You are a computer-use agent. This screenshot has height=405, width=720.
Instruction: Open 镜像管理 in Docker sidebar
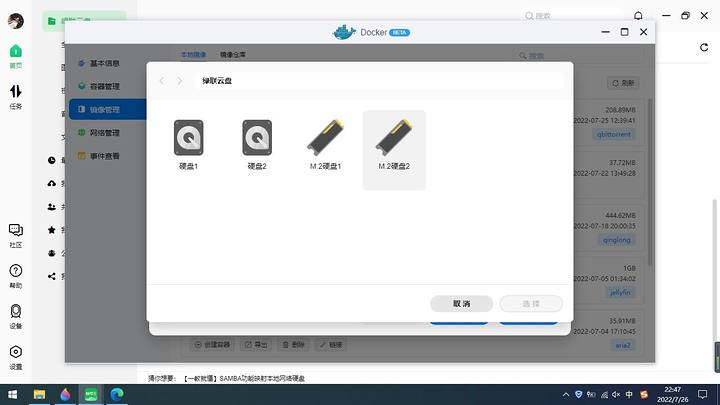click(107, 109)
